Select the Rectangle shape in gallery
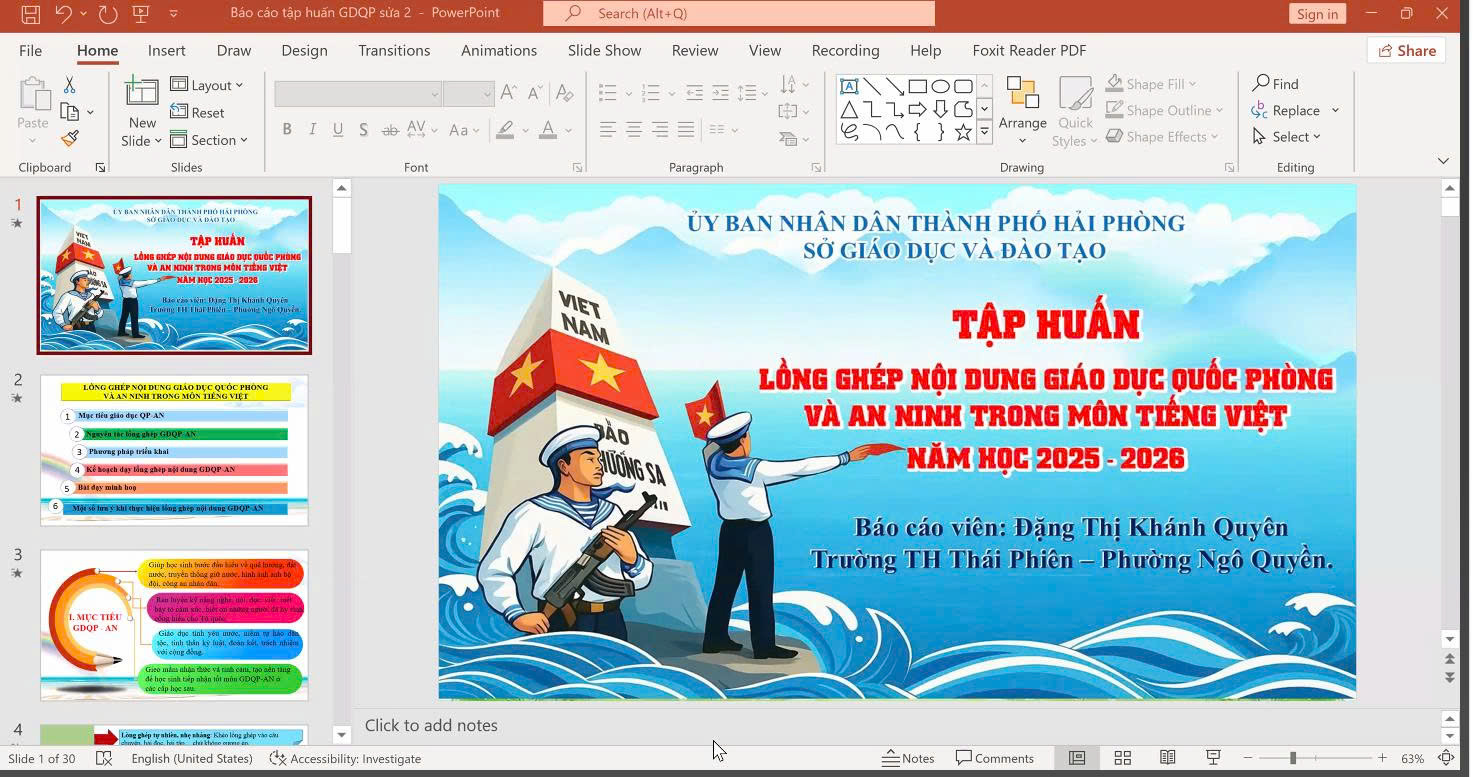1473x777 pixels. tap(917, 86)
